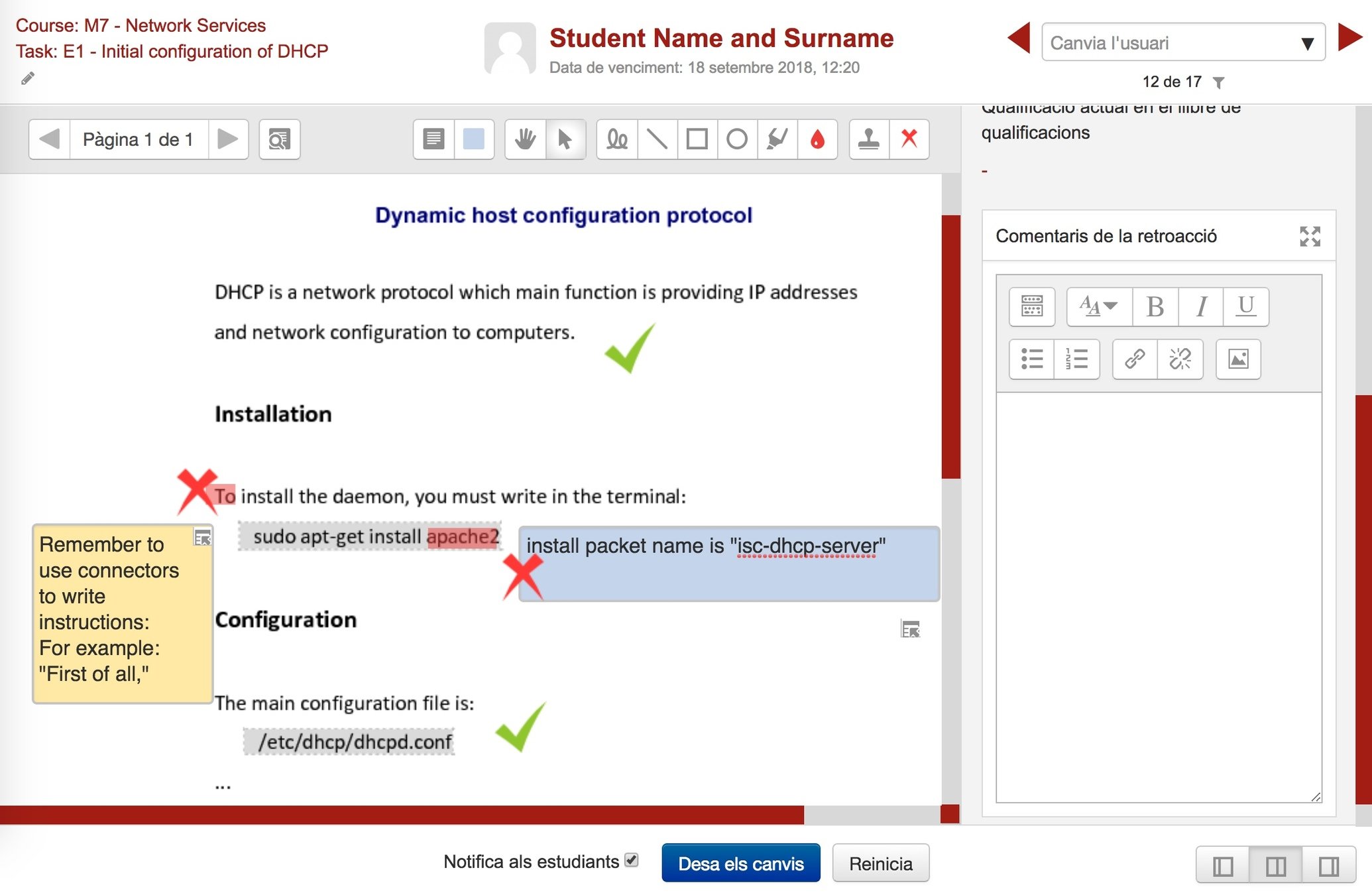This screenshot has width=1372, height=895.
Task: Toggle italic in feedback editor
Action: (x=1200, y=306)
